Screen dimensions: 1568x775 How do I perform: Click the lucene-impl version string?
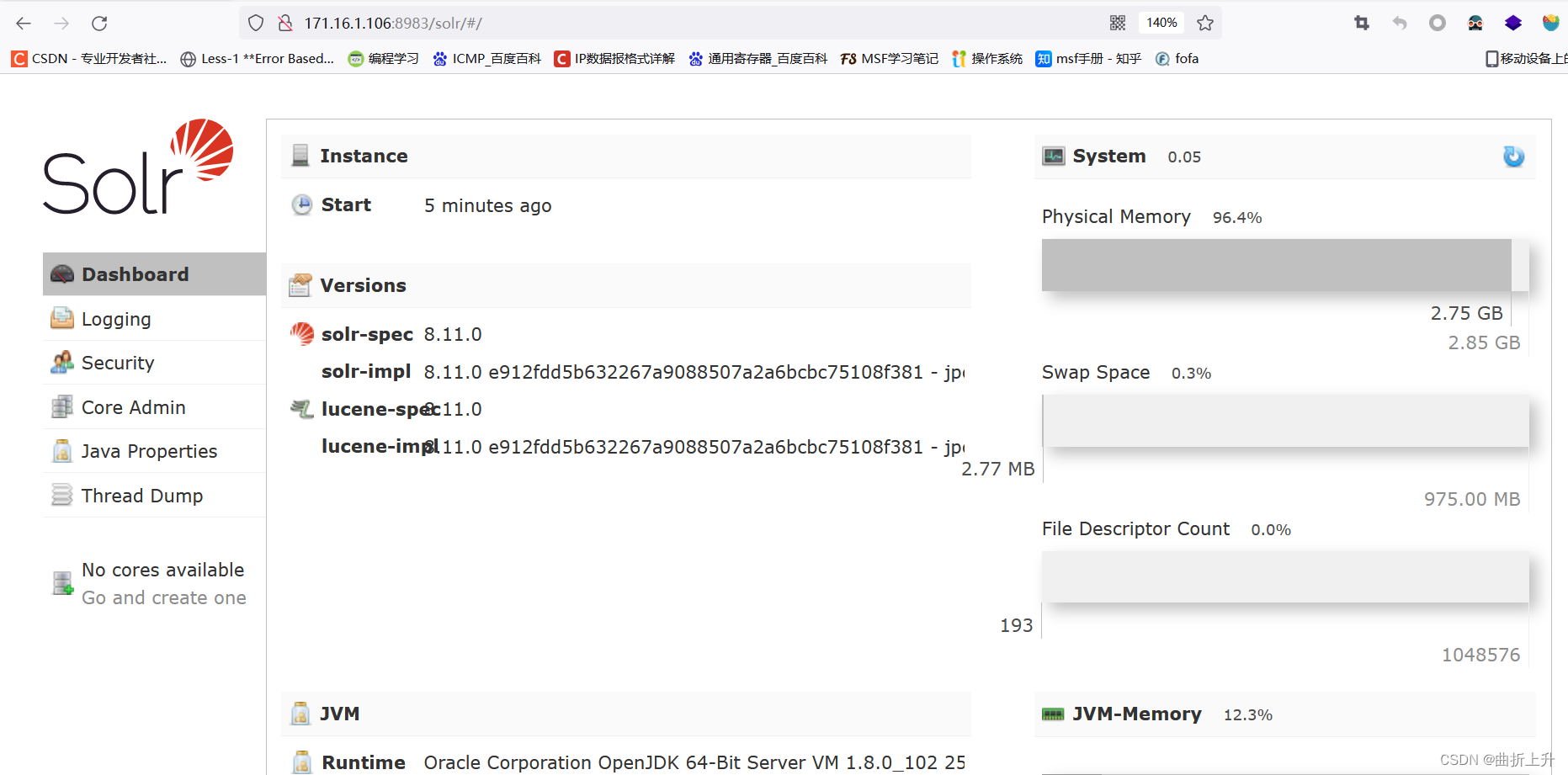click(x=694, y=447)
